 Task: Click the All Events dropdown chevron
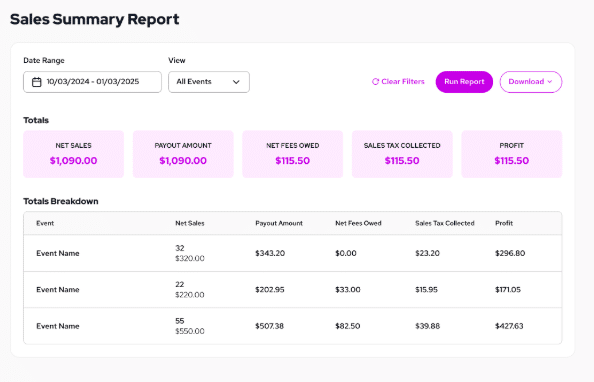click(236, 82)
